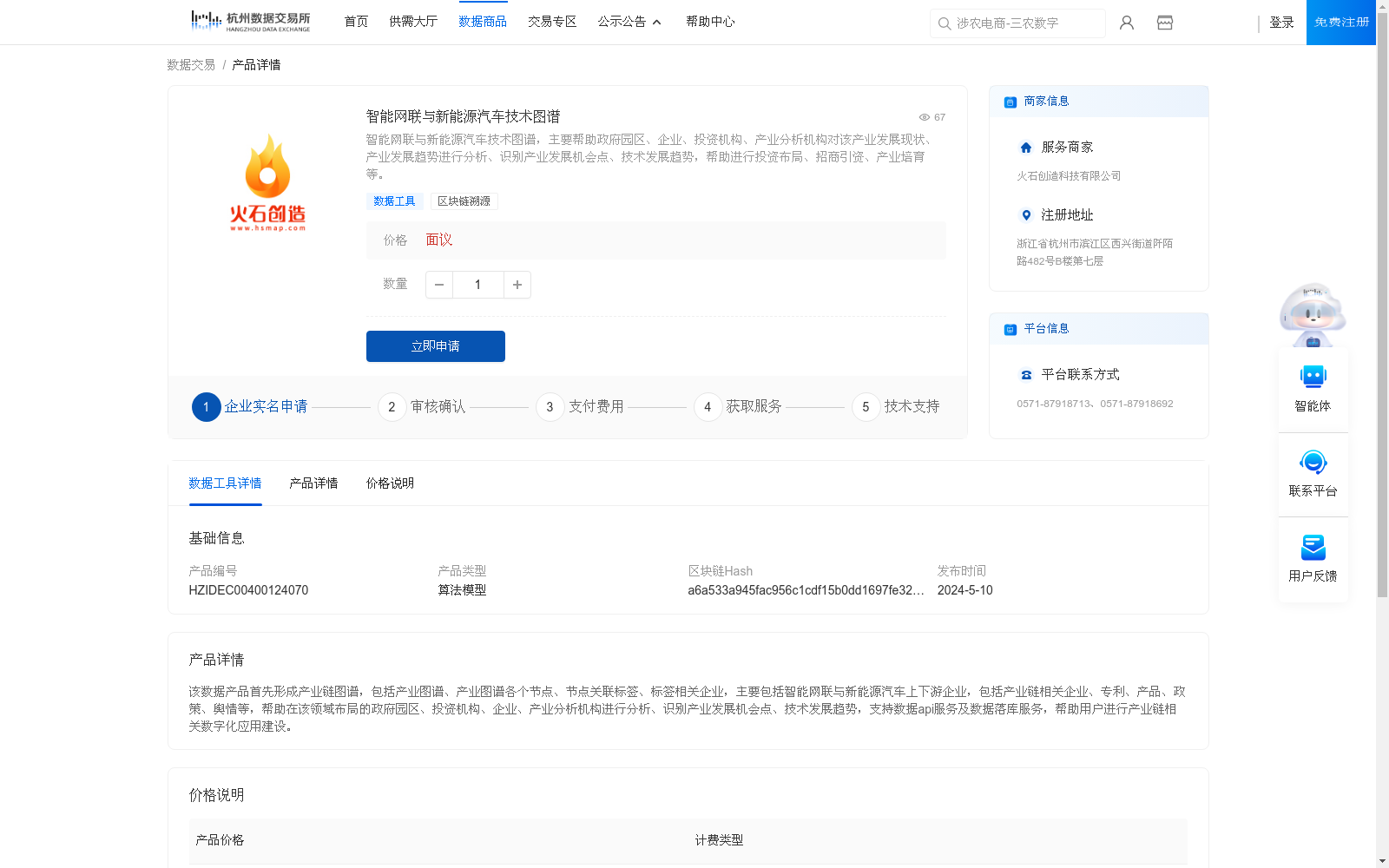This screenshot has height=868, width=1389.
Task: Click the scrollbar down arrow
Action: [x=1382, y=861]
